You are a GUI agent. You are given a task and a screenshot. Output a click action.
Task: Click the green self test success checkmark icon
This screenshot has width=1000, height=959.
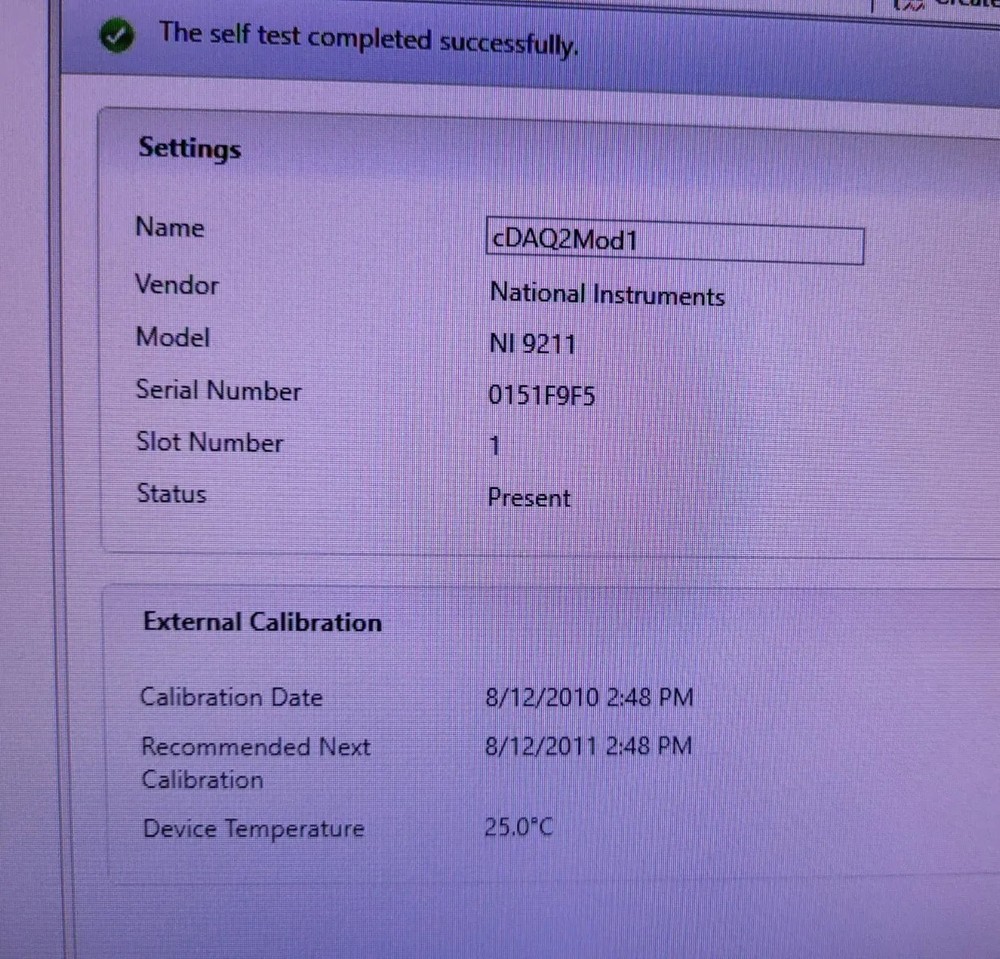click(x=117, y=35)
